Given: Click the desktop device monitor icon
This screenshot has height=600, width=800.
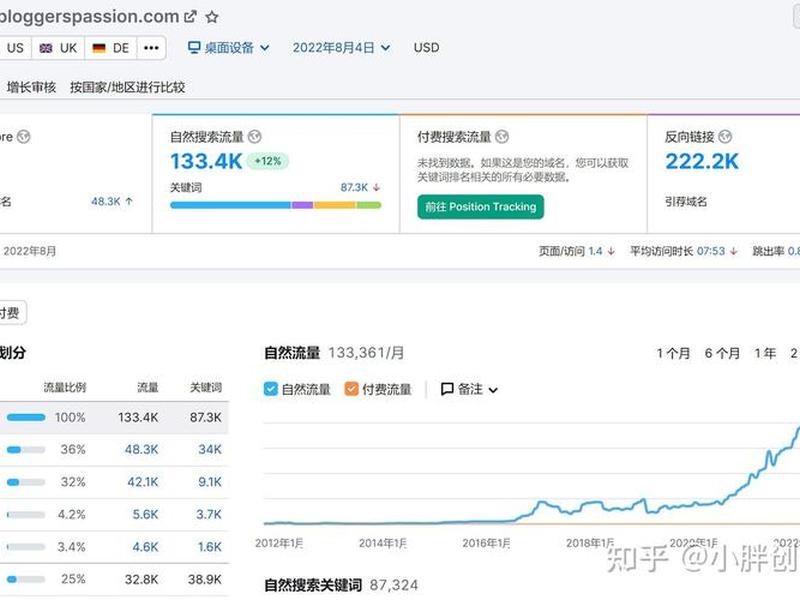Looking at the screenshot, I should coord(194,47).
